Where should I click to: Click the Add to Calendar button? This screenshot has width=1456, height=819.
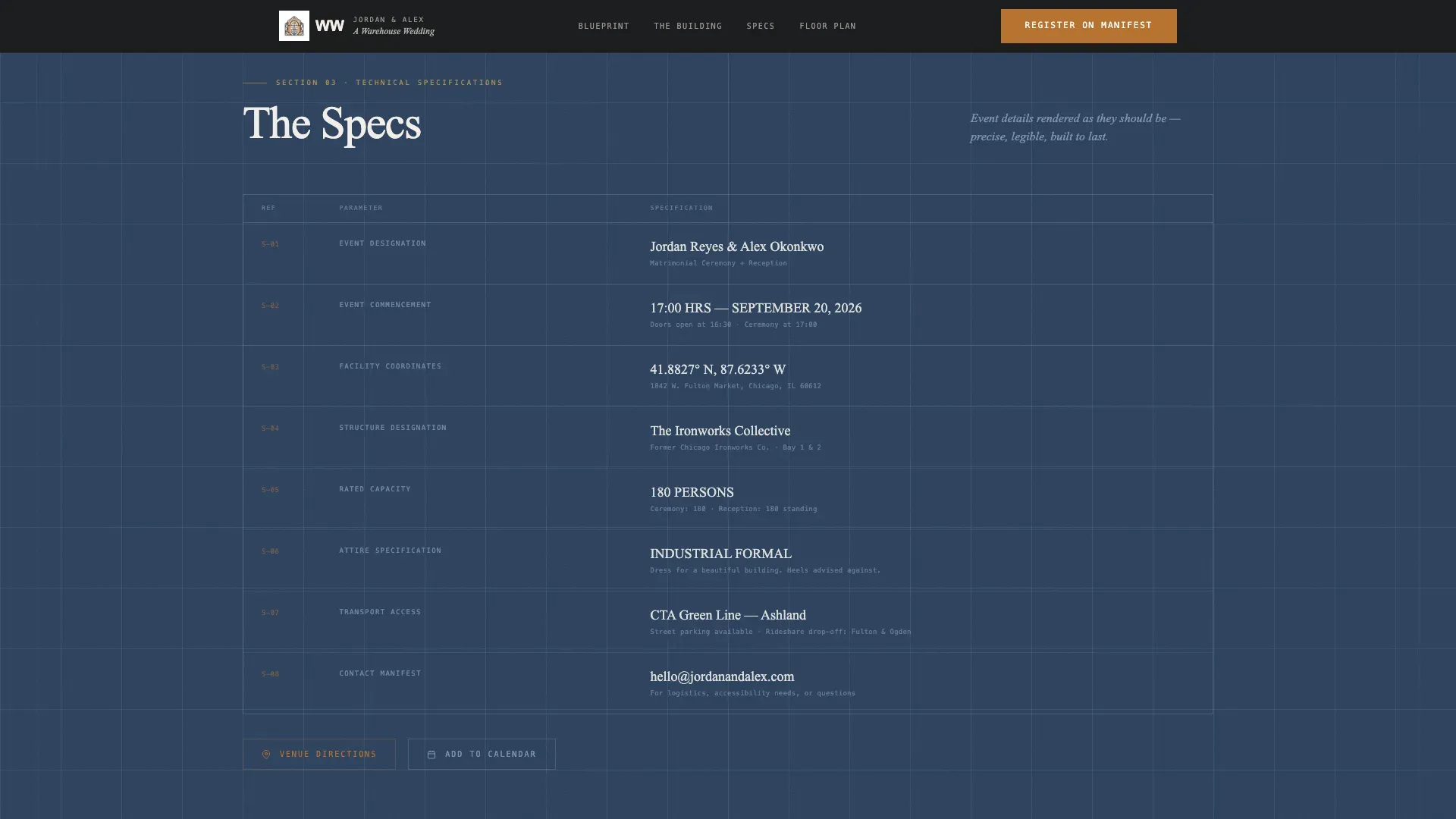click(x=482, y=754)
